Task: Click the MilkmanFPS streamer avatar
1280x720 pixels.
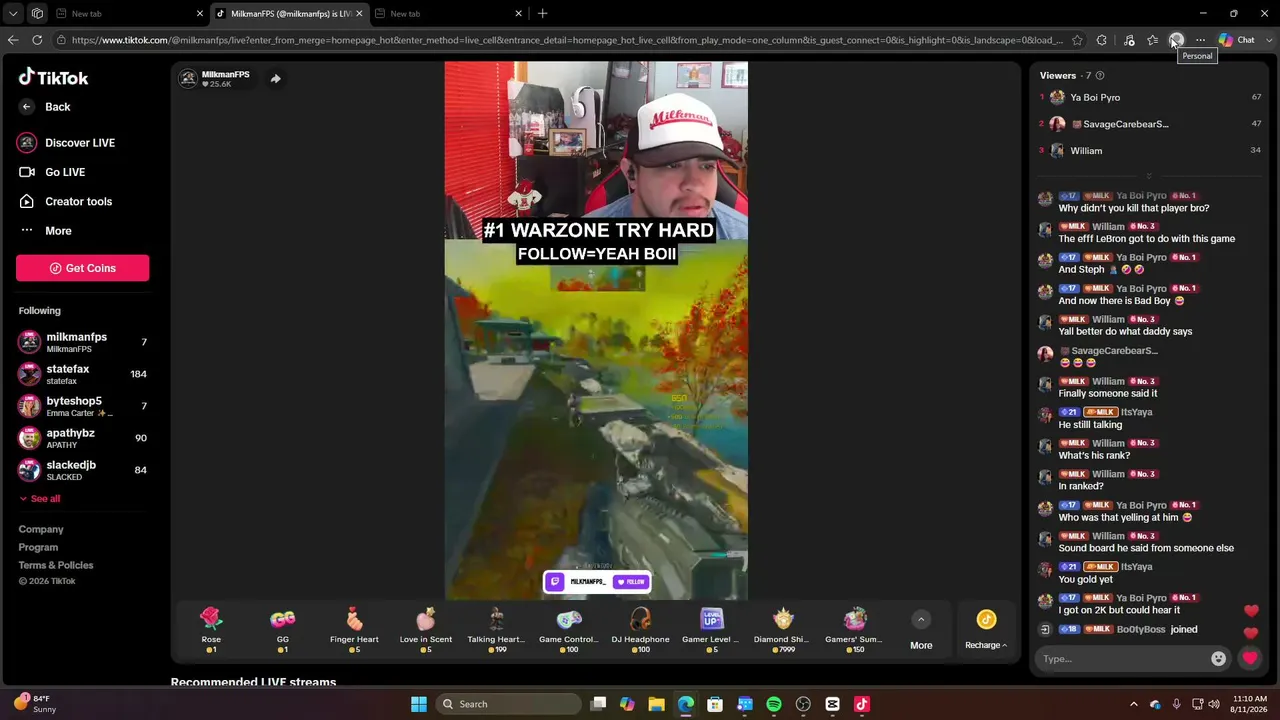Action: coord(188,79)
